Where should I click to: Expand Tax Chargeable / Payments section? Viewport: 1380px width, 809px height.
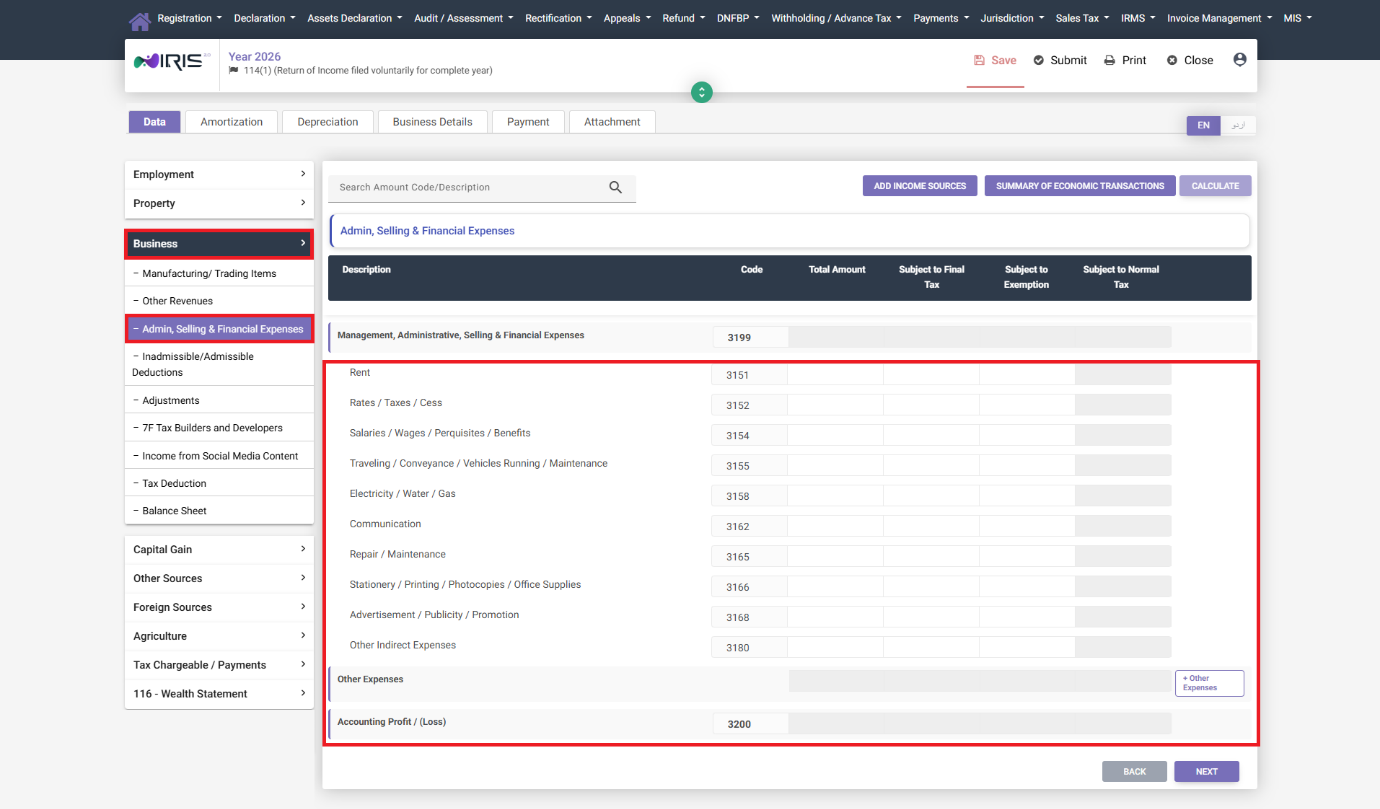click(219, 665)
